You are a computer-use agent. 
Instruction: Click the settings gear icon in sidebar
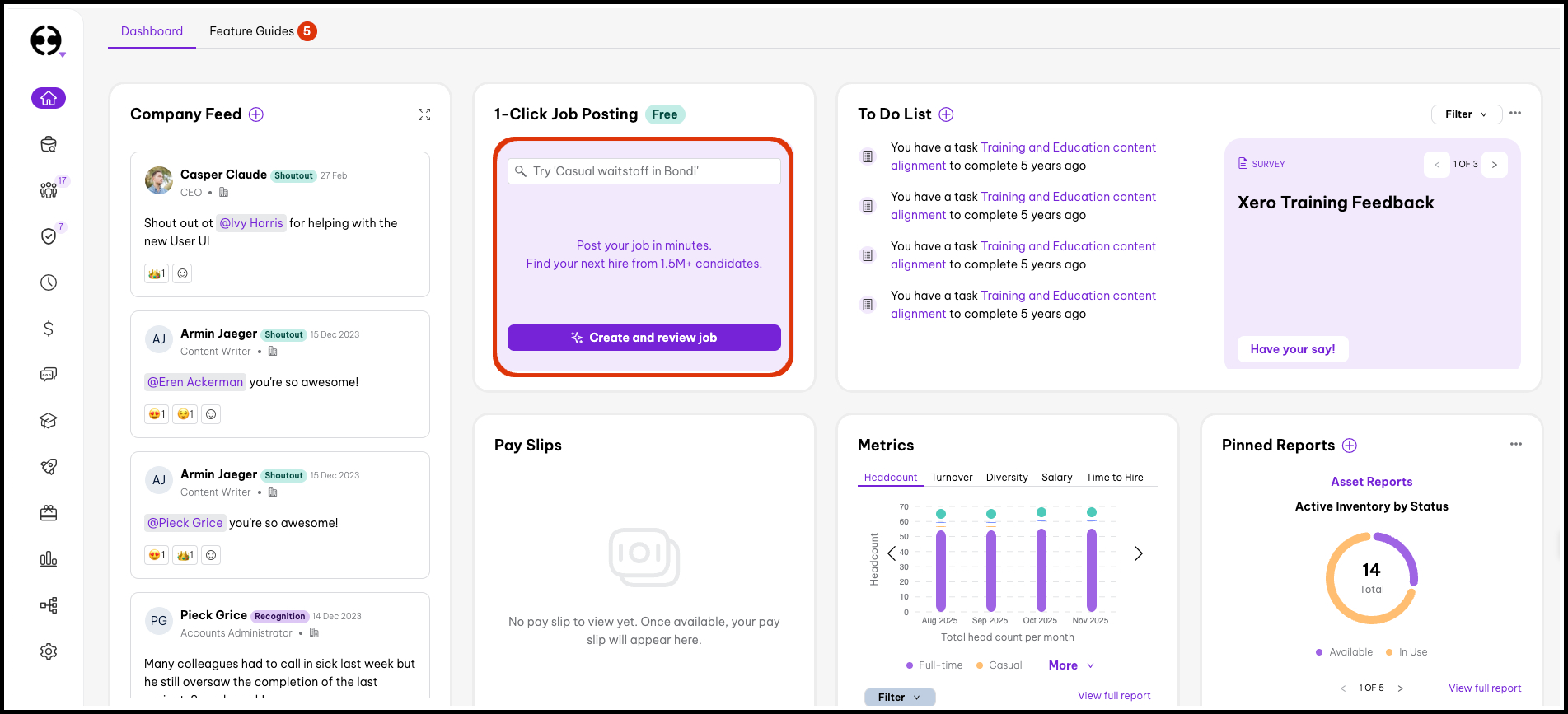point(49,651)
